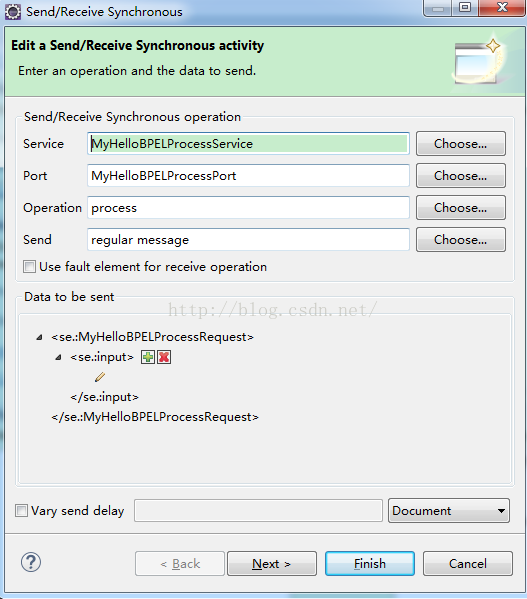
Task: Collapse the MyHelloBPELProcessRequest tree node
Action: tap(39, 337)
